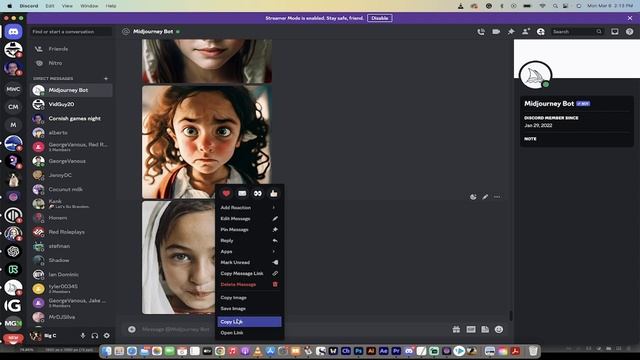Choose Pin Message in context menu
This screenshot has width=640, height=360.
[249, 230]
